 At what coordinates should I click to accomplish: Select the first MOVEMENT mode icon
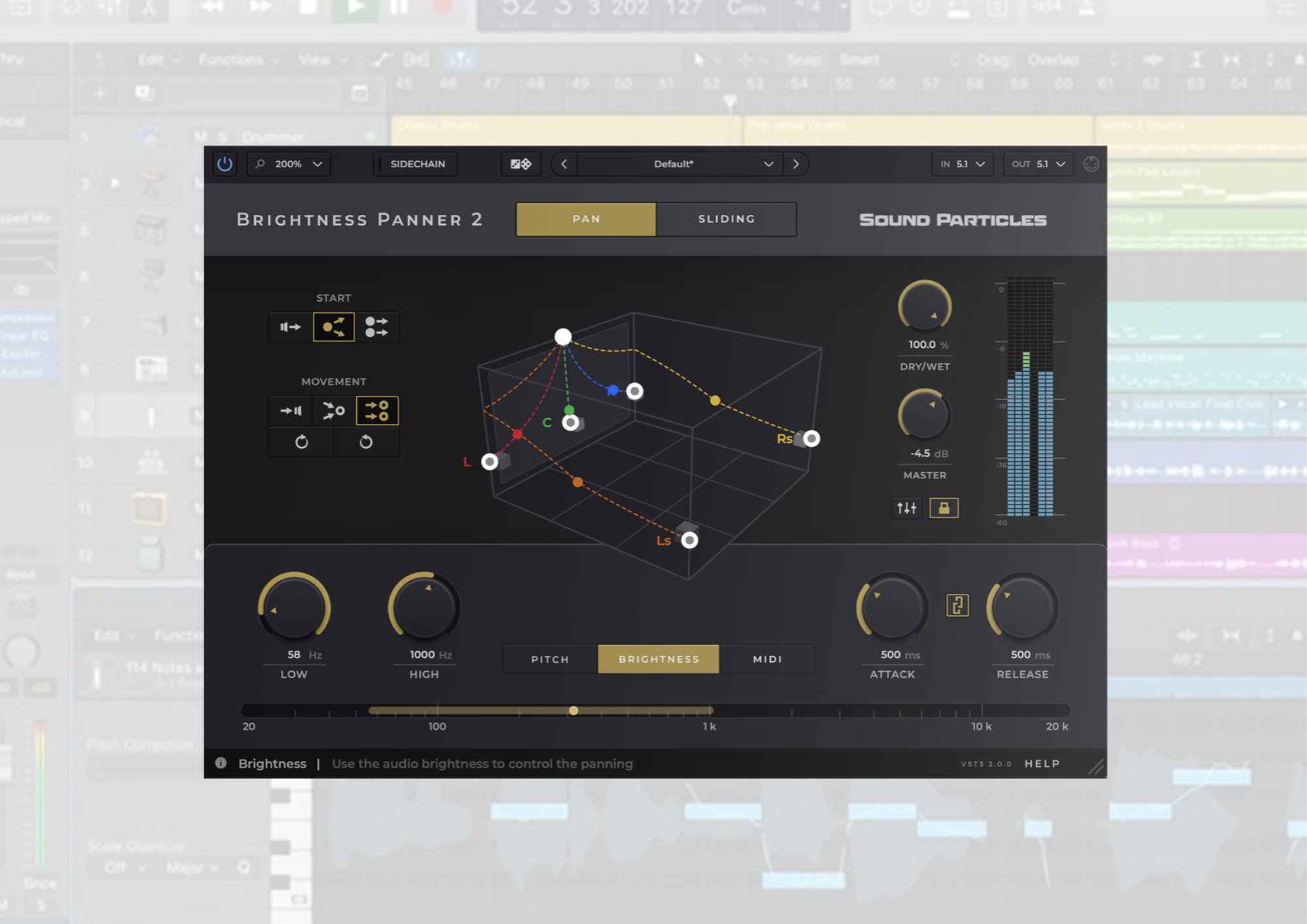click(x=290, y=410)
